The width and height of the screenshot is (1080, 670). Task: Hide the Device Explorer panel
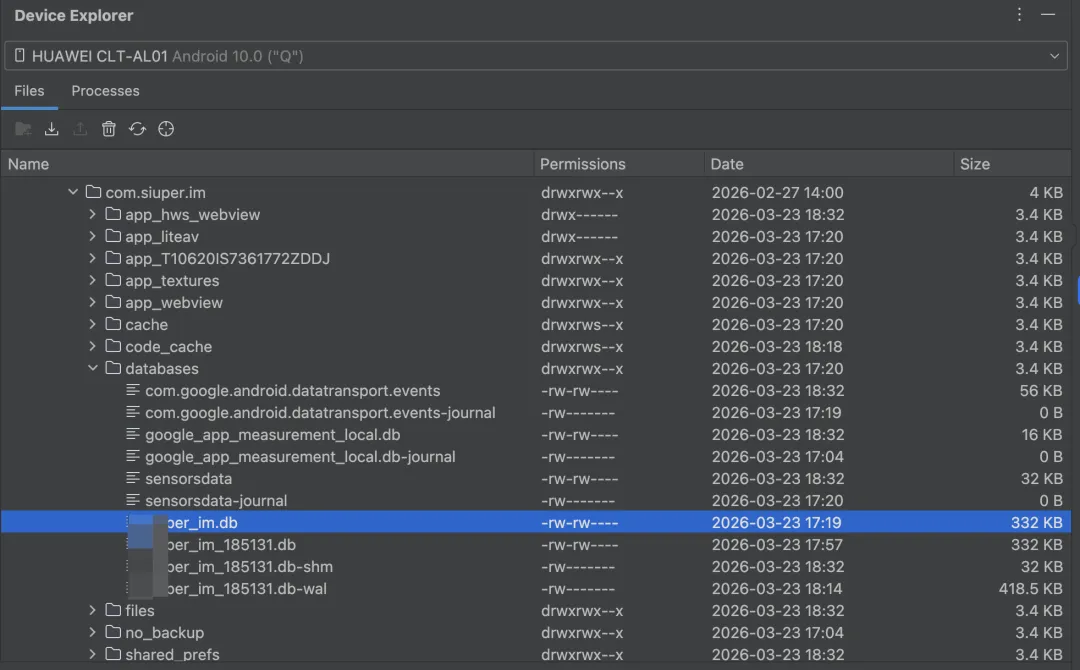pyautogui.click(x=1048, y=15)
